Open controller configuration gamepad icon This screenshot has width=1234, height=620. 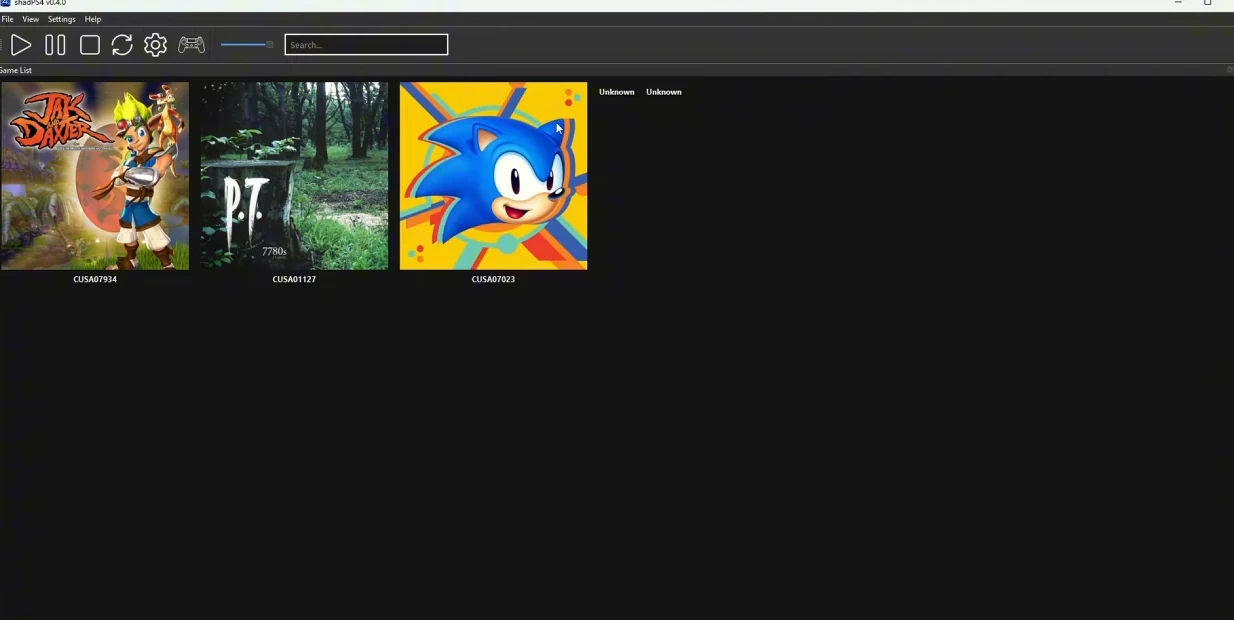191,45
